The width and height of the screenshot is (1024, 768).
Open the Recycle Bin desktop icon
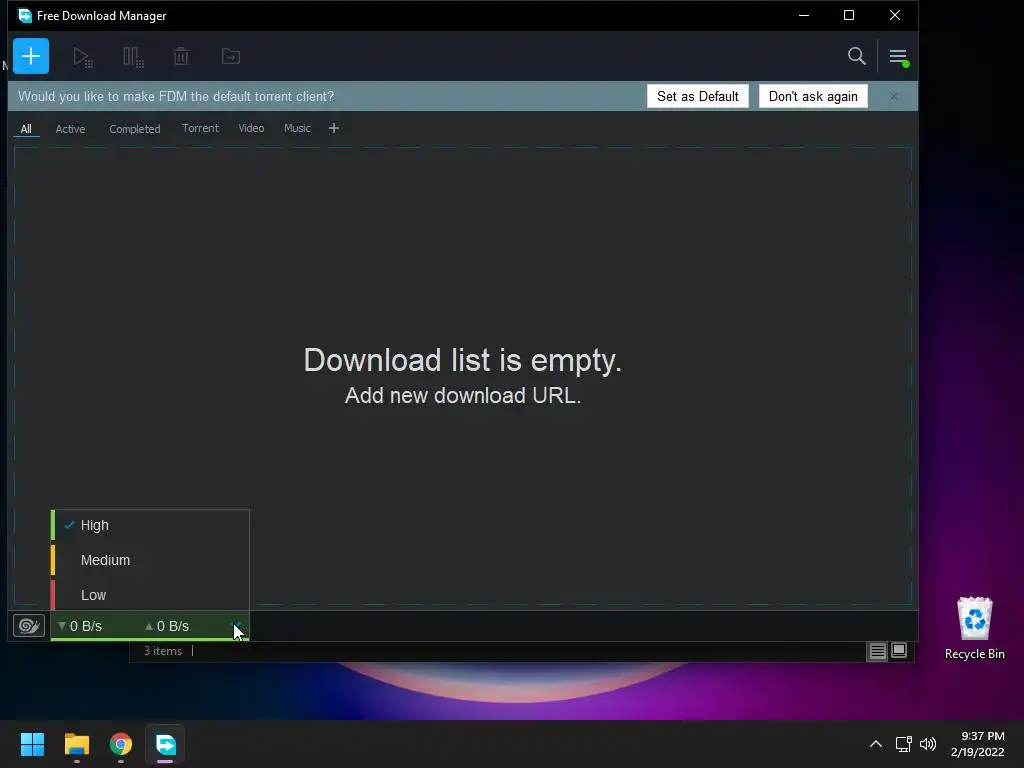(974, 628)
